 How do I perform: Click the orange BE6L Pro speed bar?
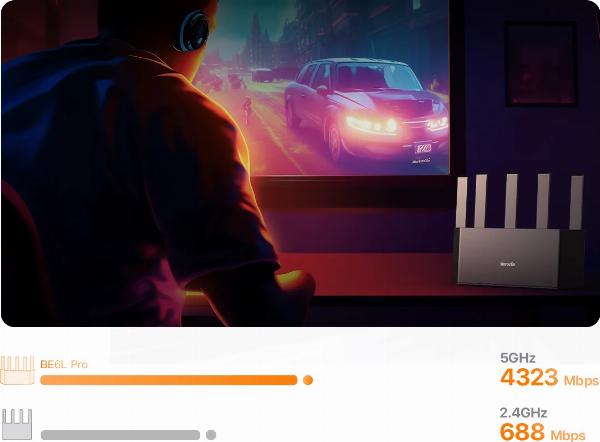coord(169,380)
